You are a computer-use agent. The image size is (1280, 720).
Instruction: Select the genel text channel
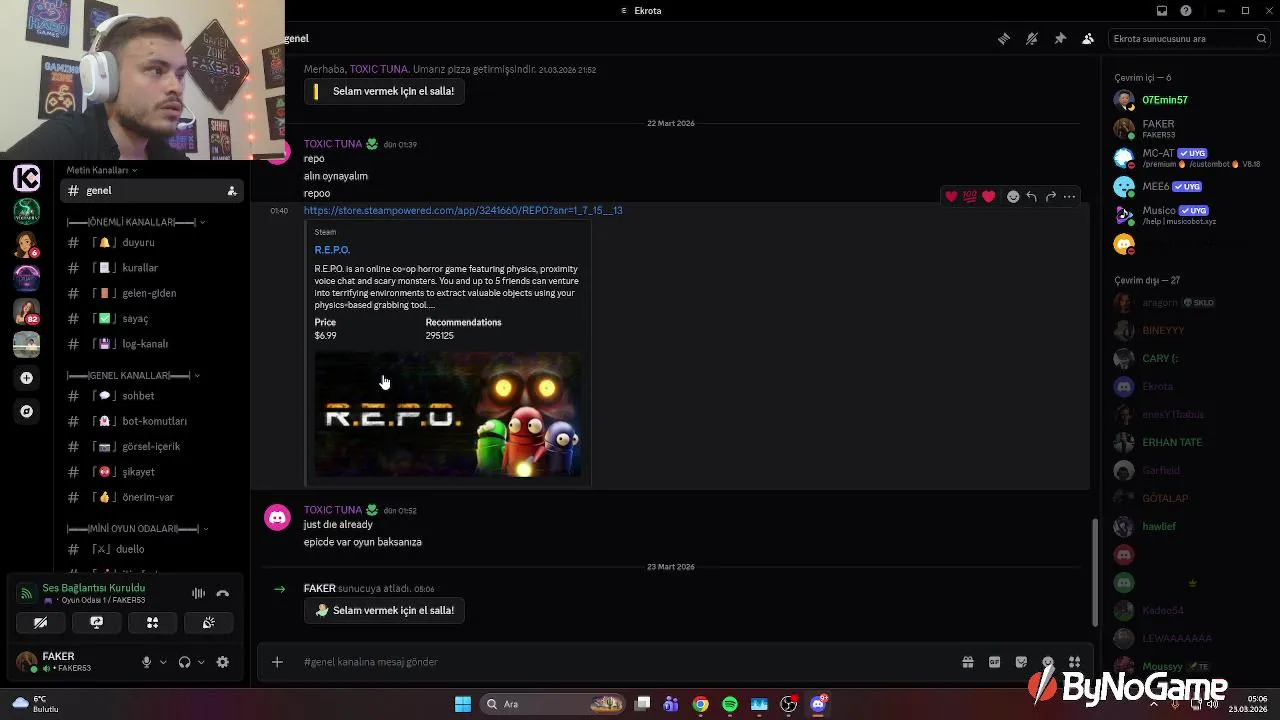click(152, 191)
